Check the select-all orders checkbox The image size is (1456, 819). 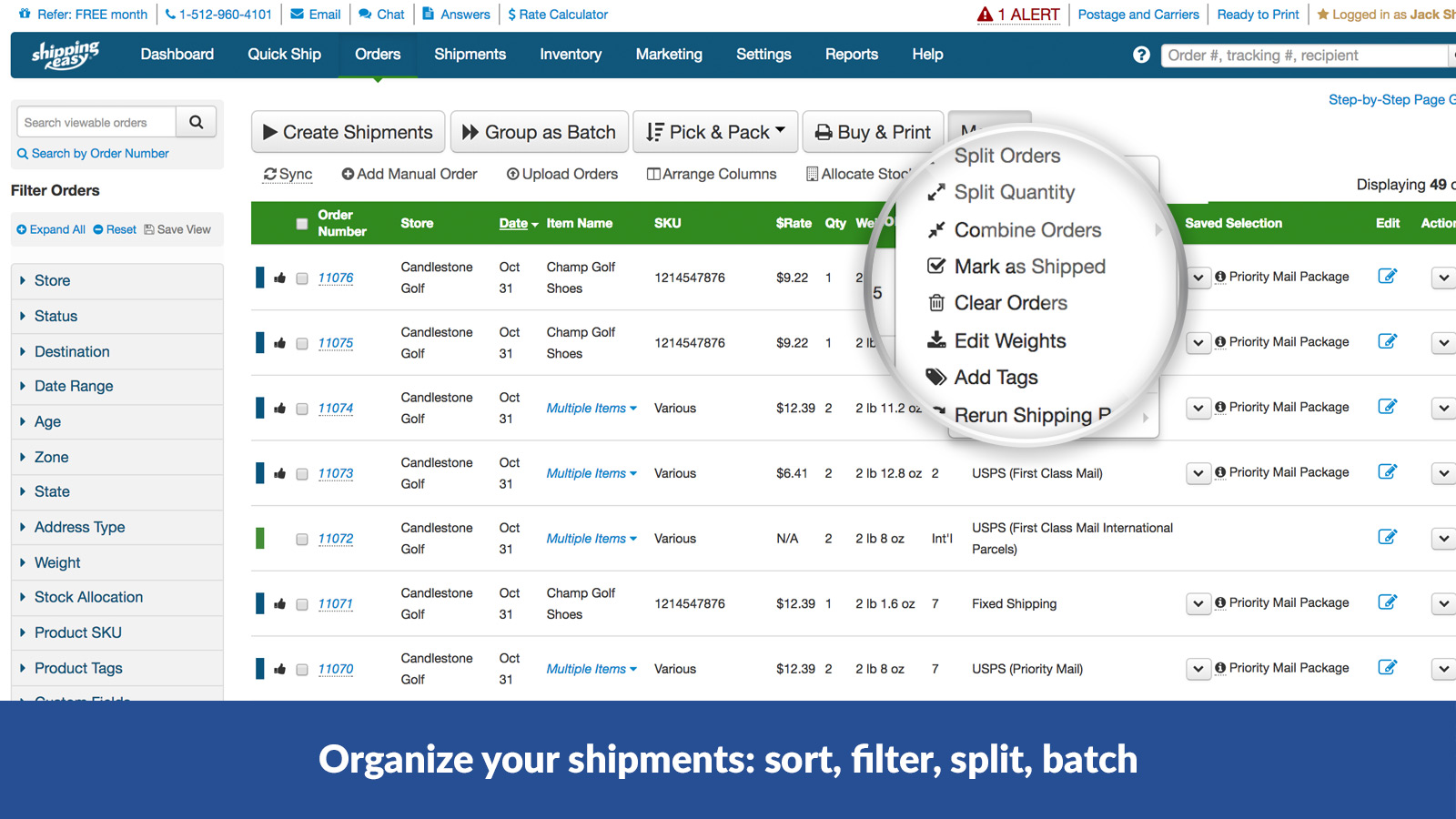point(301,223)
